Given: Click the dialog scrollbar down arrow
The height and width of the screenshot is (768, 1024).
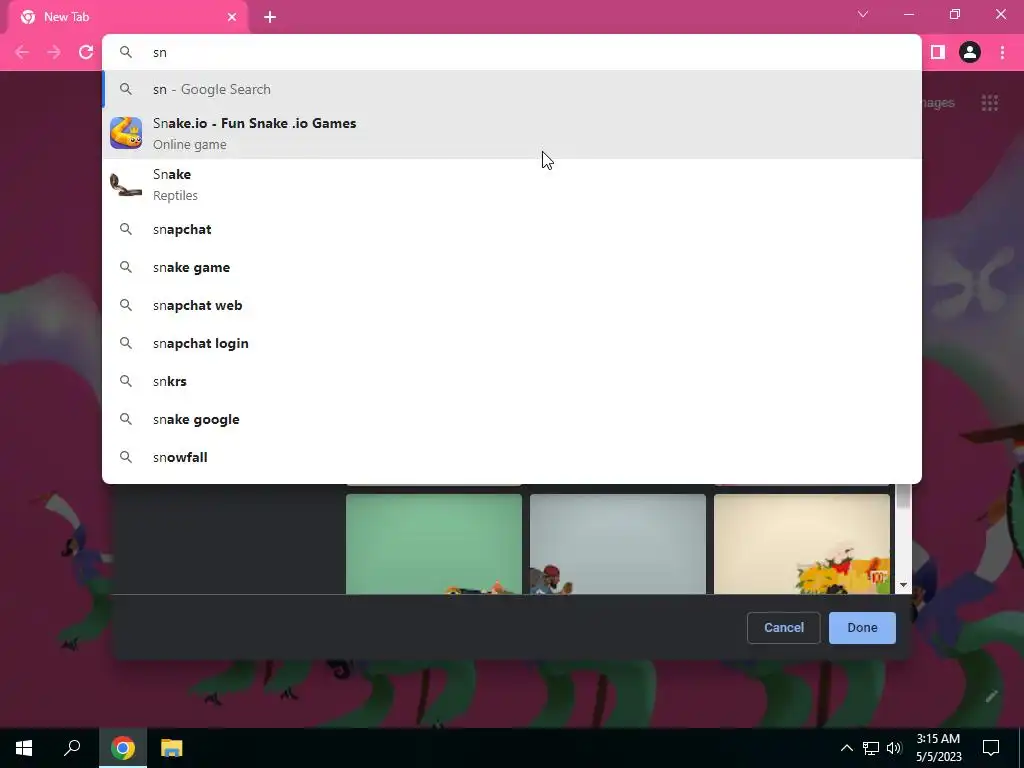Looking at the screenshot, I should click(903, 585).
